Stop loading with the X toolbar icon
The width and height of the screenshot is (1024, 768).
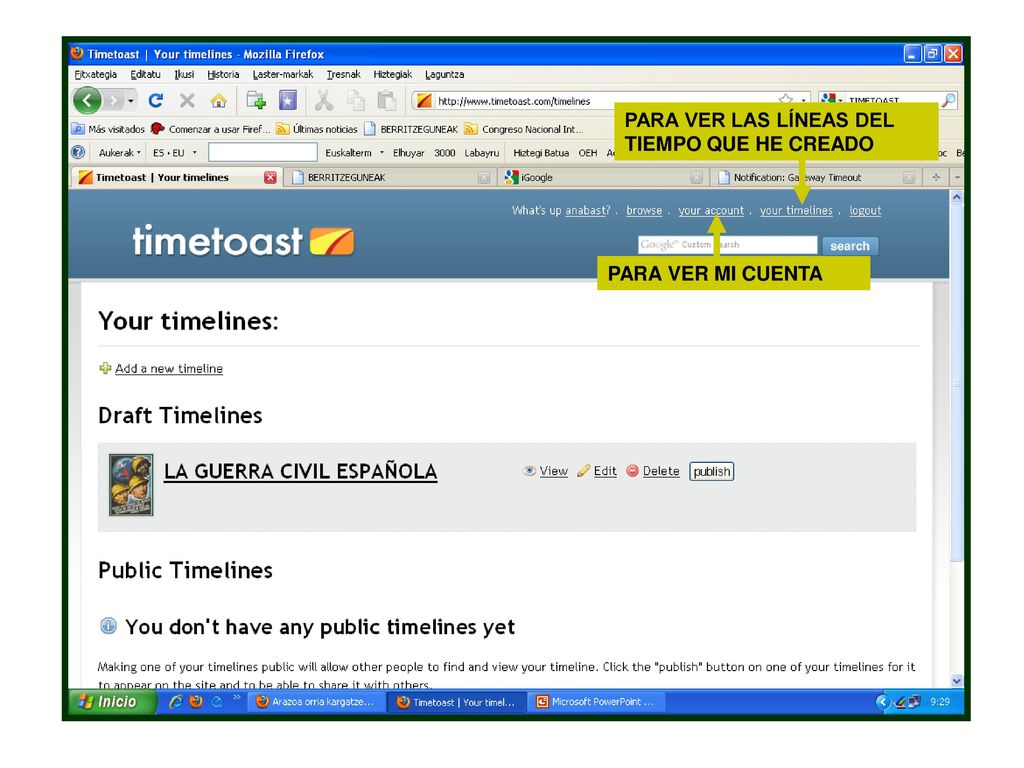[x=187, y=101]
